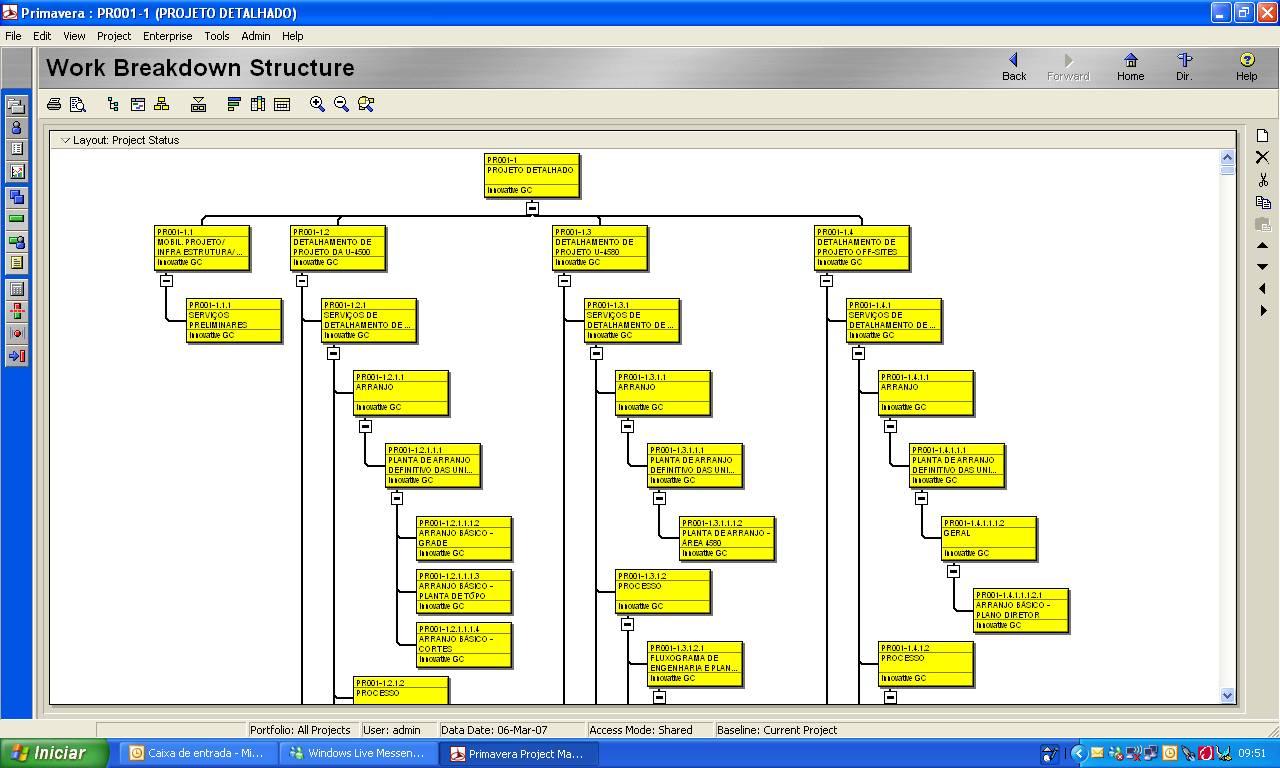Image resolution: width=1280 pixels, height=768 pixels.
Task: Click the Bars formatting icon
Action: 234,104
